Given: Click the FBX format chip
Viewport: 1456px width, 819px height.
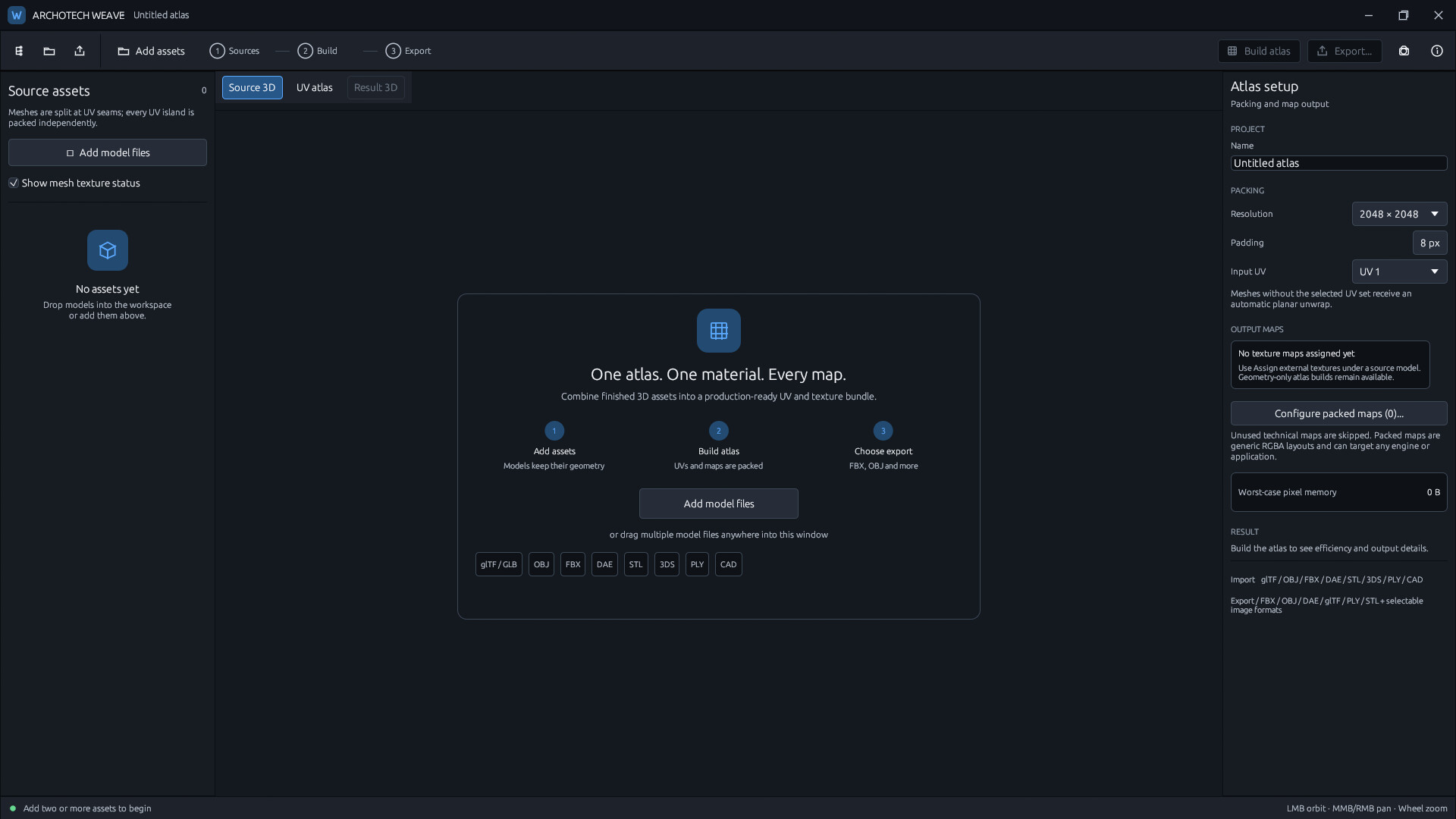Looking at the screenshot, I should (x=573, y=564).
